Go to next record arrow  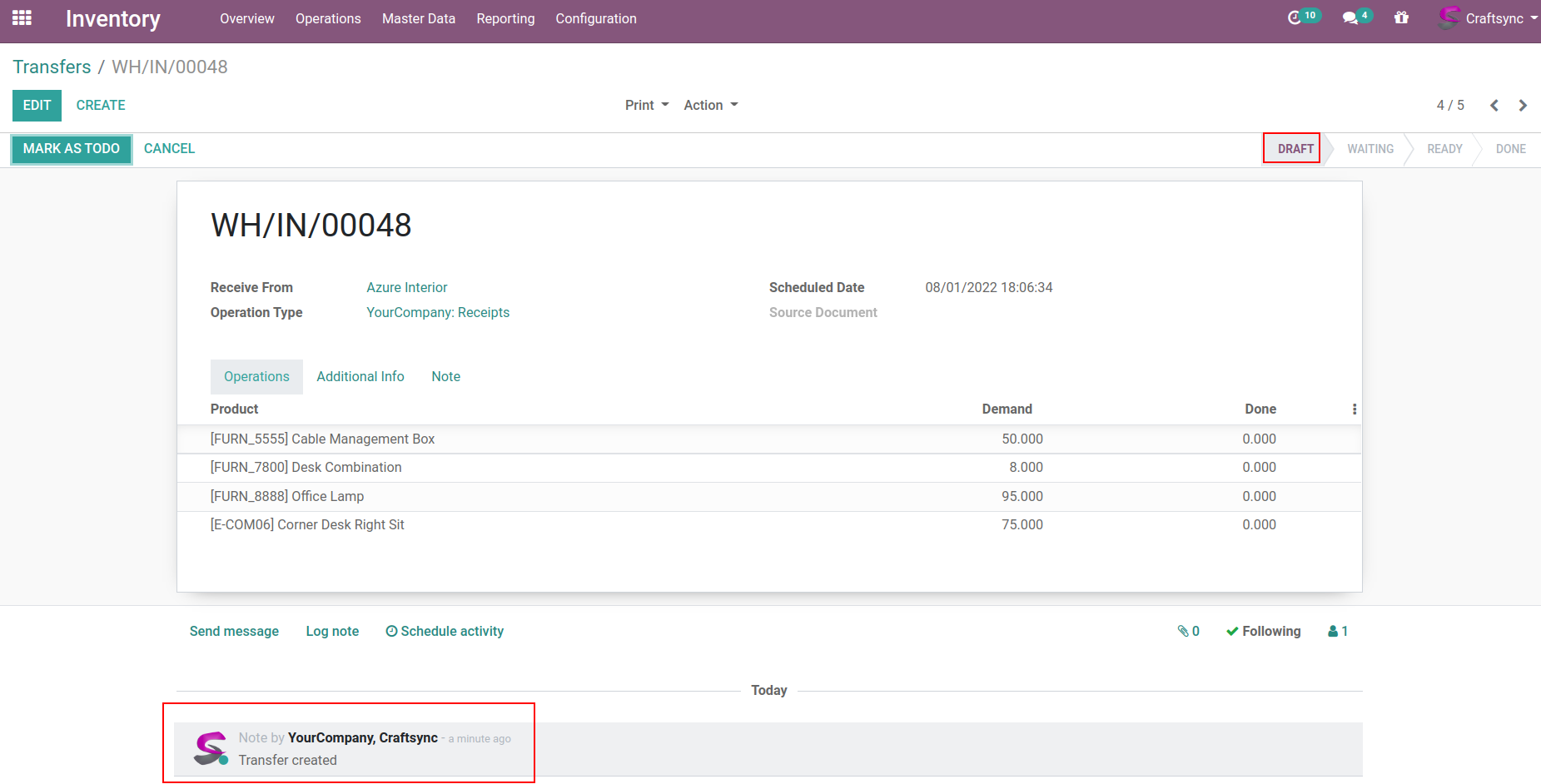[1523, 105]
